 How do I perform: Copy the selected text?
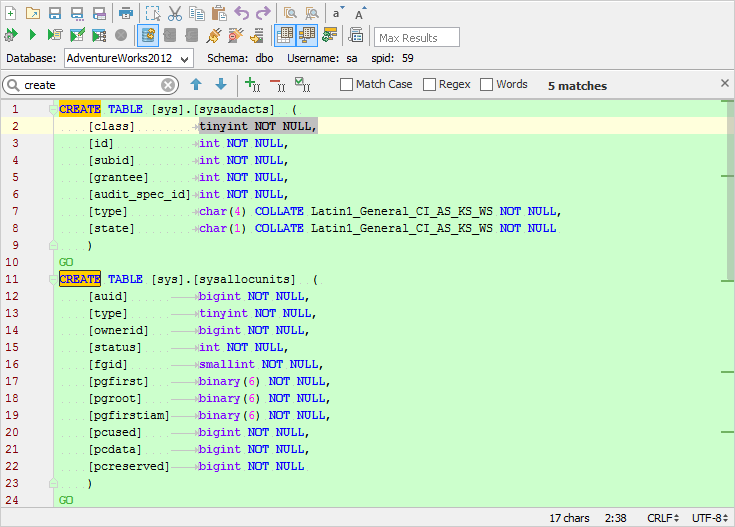(197, 14)
